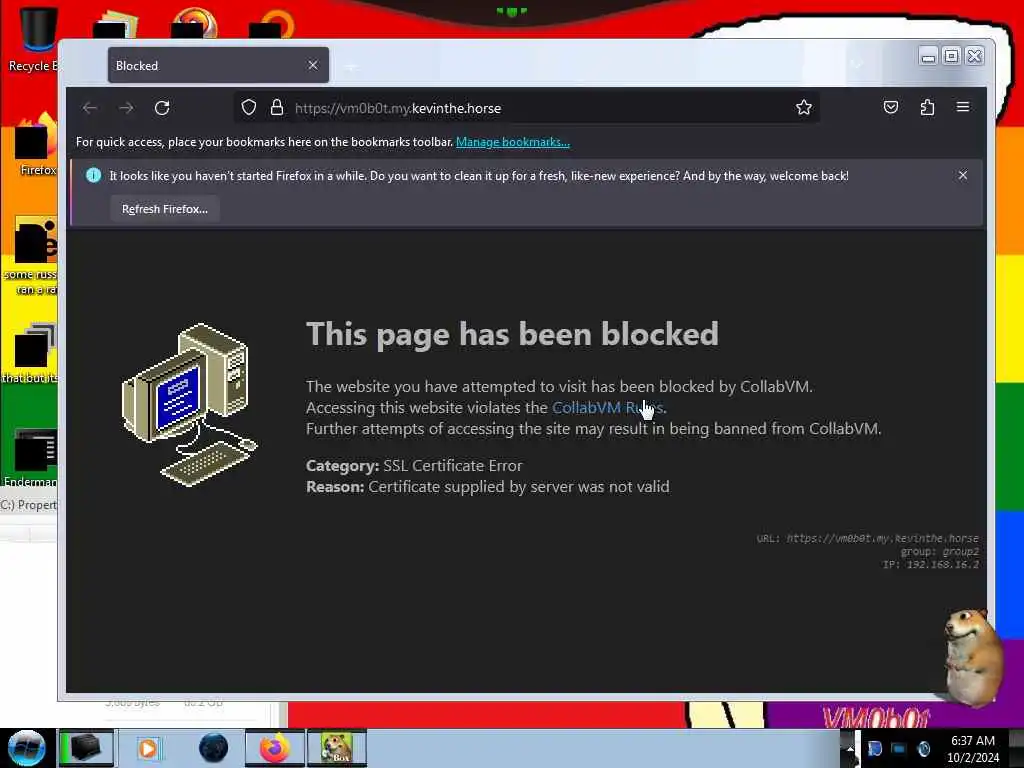Click the Firefox taskbar icon
1024x768 pixels.
click(275, 748)
